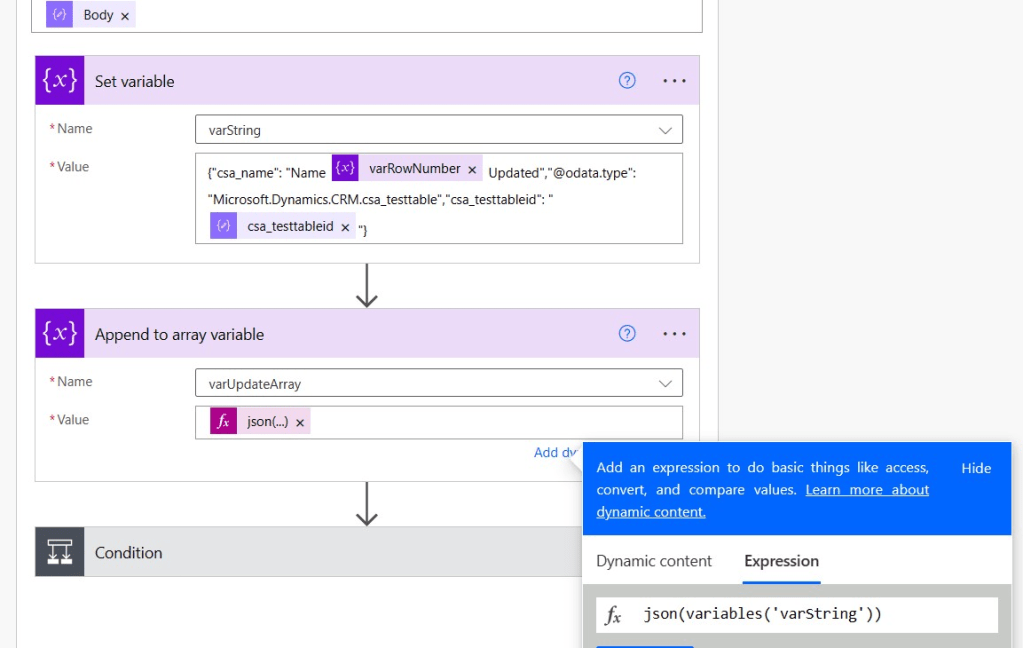
Task: Remove the varRowNumber token from Value
Action: pyautogui.click(x=472, y=170)
